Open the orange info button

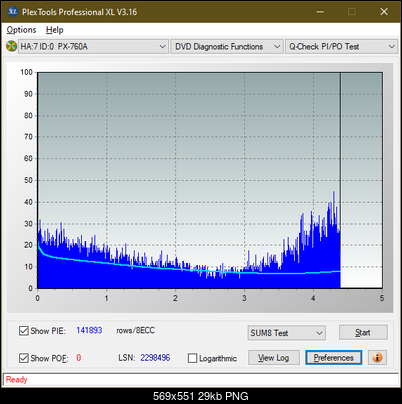[x=377, y=358]
